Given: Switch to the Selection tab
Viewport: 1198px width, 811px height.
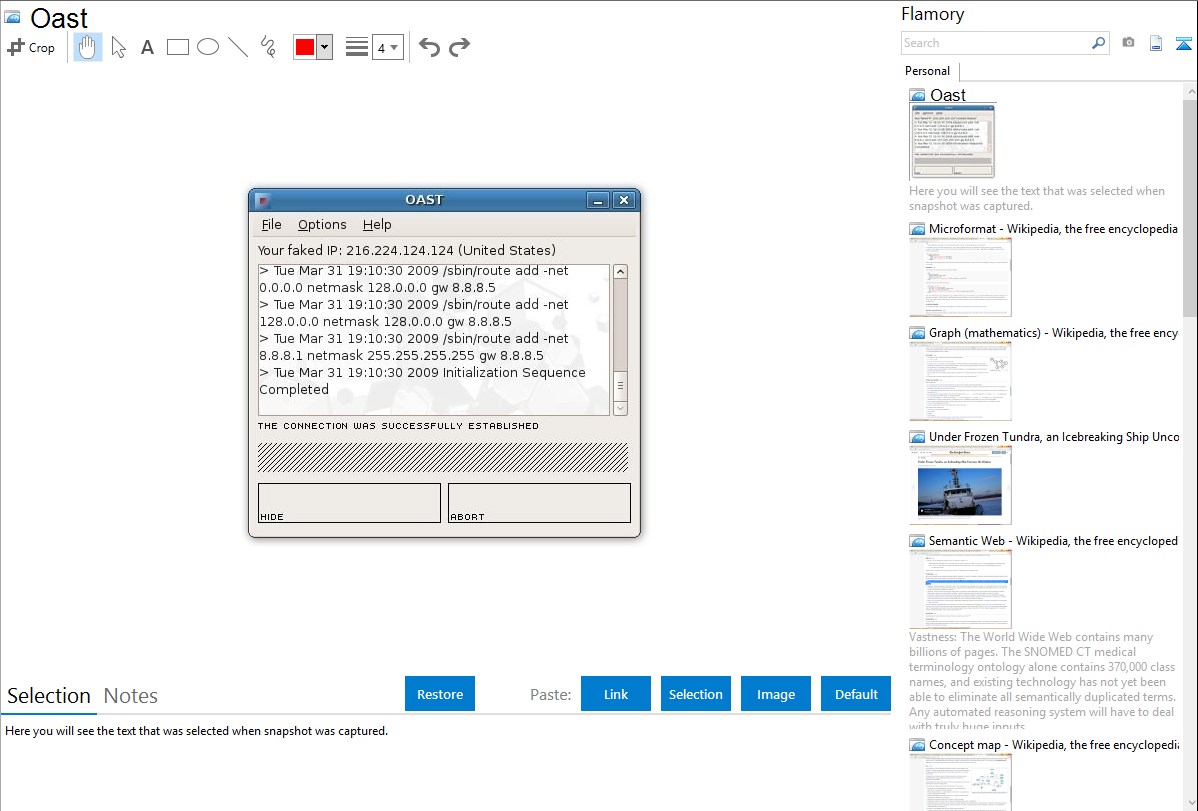Looking at the screenshot, I should point(49,696).
